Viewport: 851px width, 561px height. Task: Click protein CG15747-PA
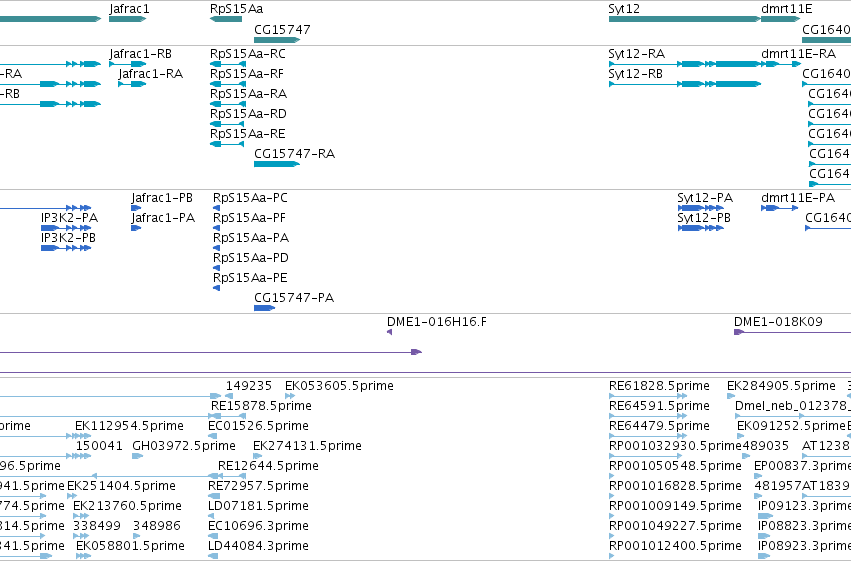294,298
